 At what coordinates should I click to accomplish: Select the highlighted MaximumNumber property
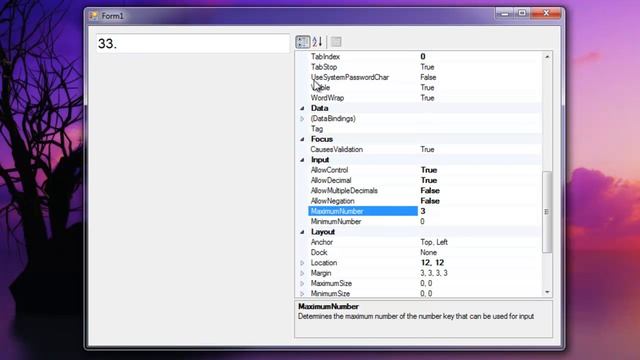(x=363, y=211)
